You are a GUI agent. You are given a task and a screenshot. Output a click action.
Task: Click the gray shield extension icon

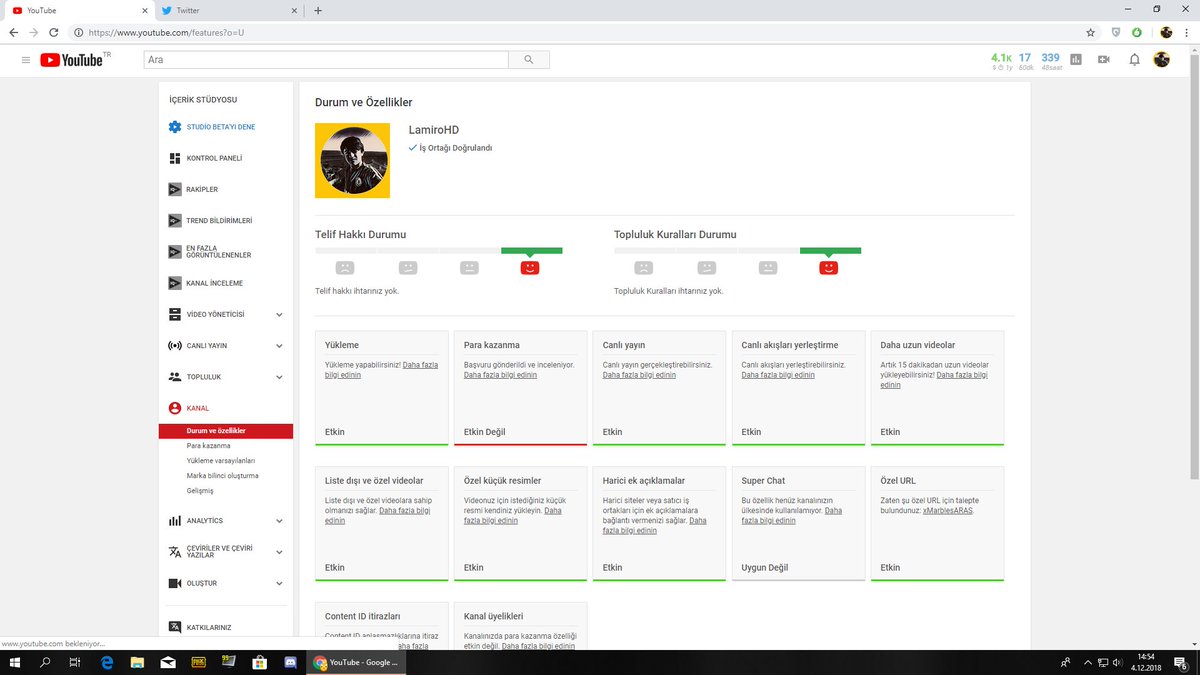coord(1116,32)
